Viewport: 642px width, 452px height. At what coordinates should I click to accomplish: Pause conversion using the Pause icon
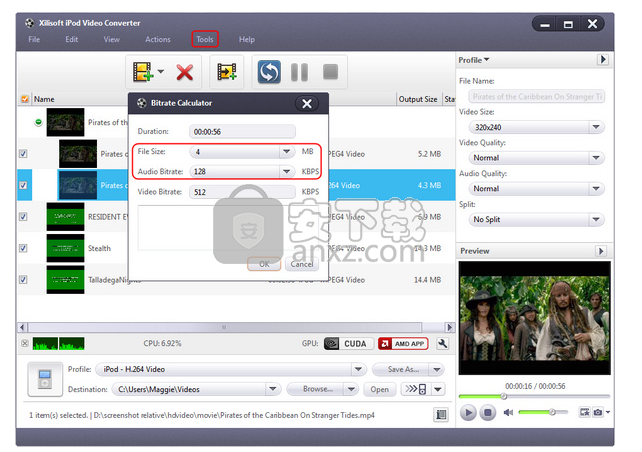coord(299,72)
